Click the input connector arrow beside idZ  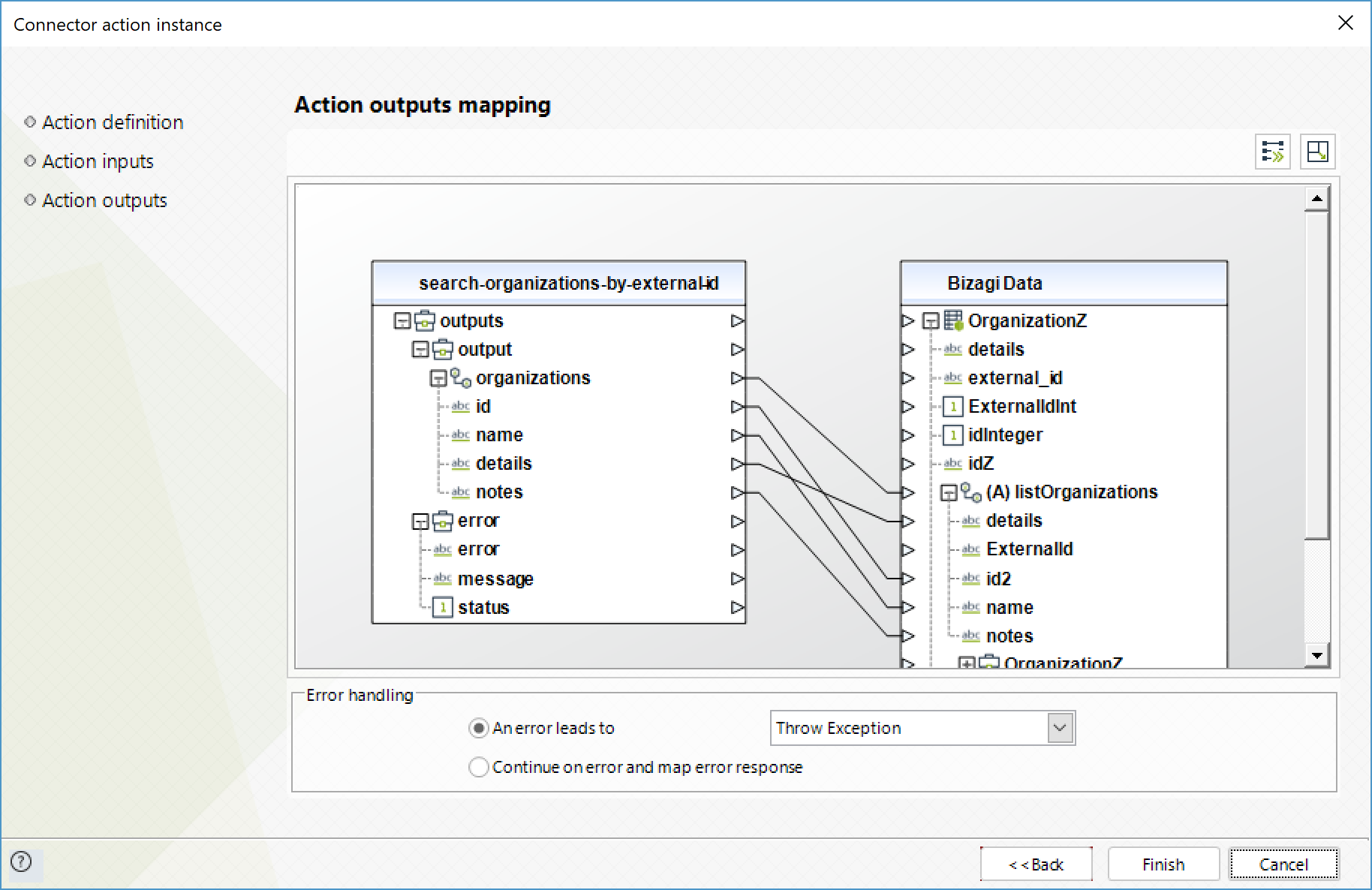coord(908,464)
